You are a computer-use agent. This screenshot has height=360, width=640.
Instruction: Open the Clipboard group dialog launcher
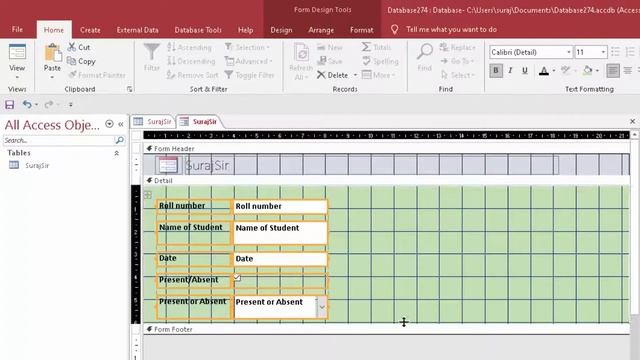(x=129, y=89)
